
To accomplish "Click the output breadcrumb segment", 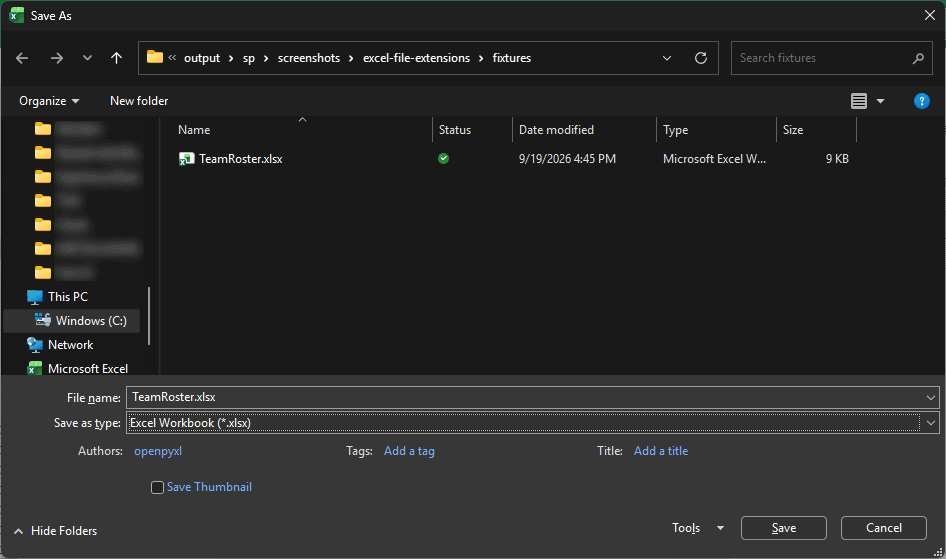I will point(202,58).
